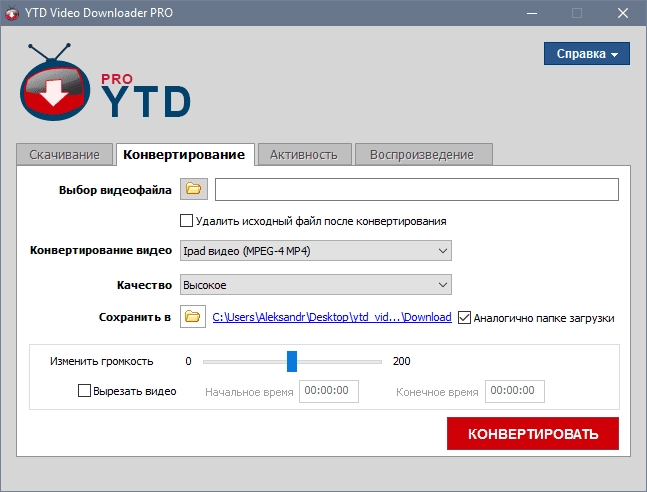Open the Справка dropdown menu
This screenshot has width=647, height=492.
(x=587, y=54)
